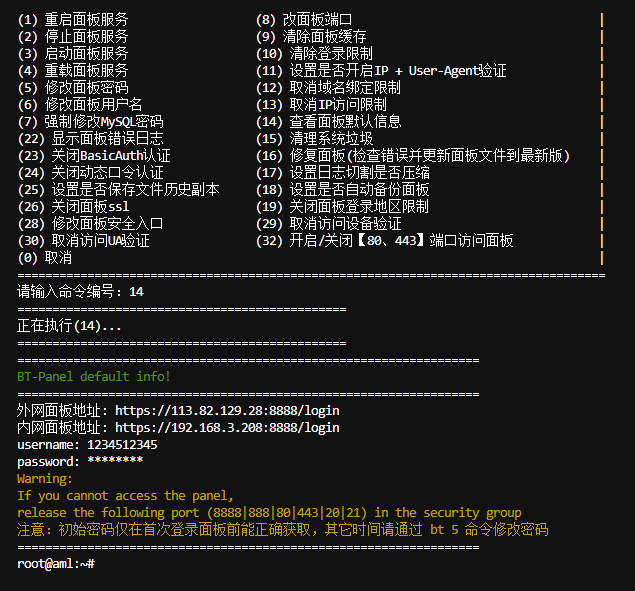Click menu line (25) 设置是否保存文件历史副本
Screen dimensions: 635x591
(118, 190)
